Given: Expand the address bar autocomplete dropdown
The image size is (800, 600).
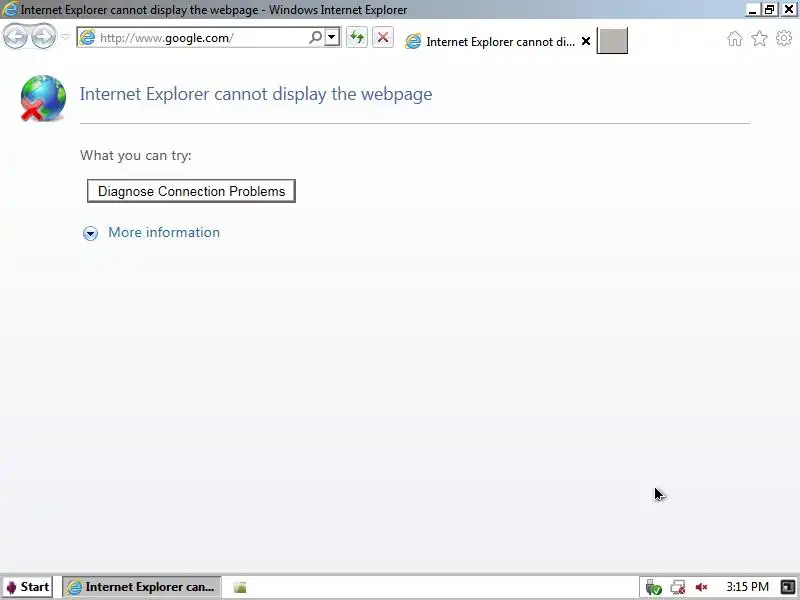Looking at the screenshot, I should 332,37.
